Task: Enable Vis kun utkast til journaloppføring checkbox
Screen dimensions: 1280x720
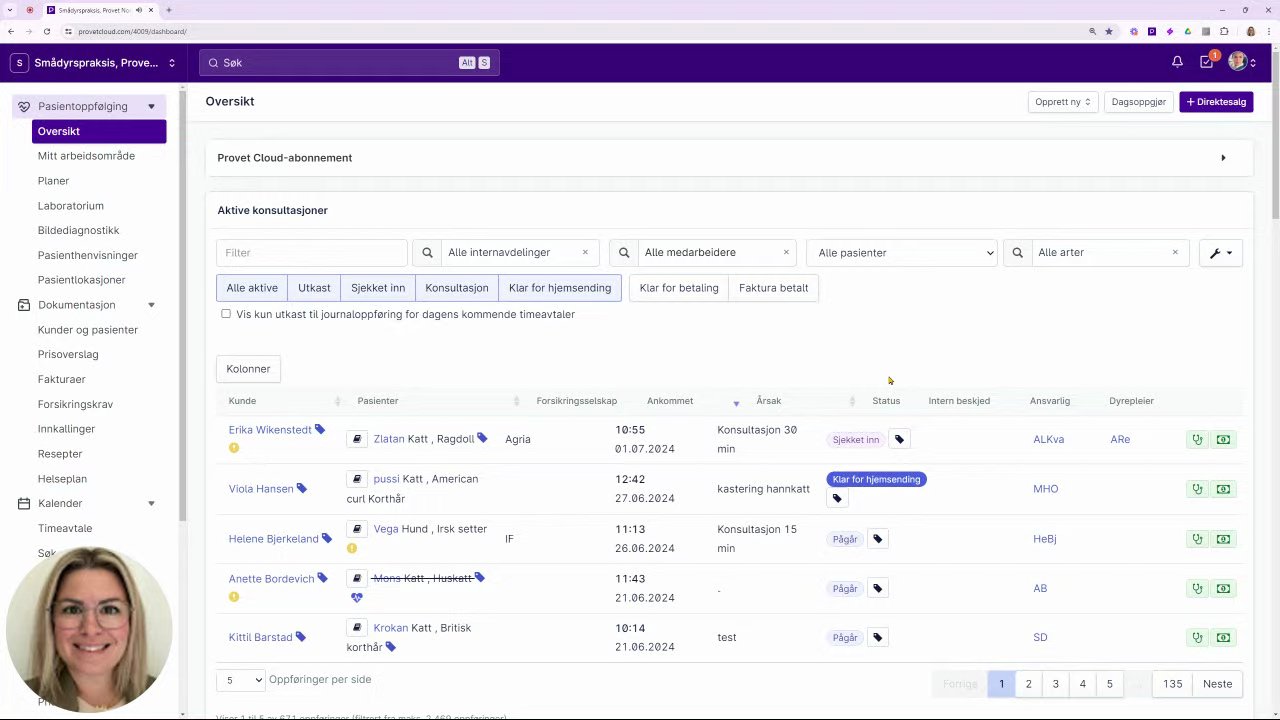Action: coord(226,314)
